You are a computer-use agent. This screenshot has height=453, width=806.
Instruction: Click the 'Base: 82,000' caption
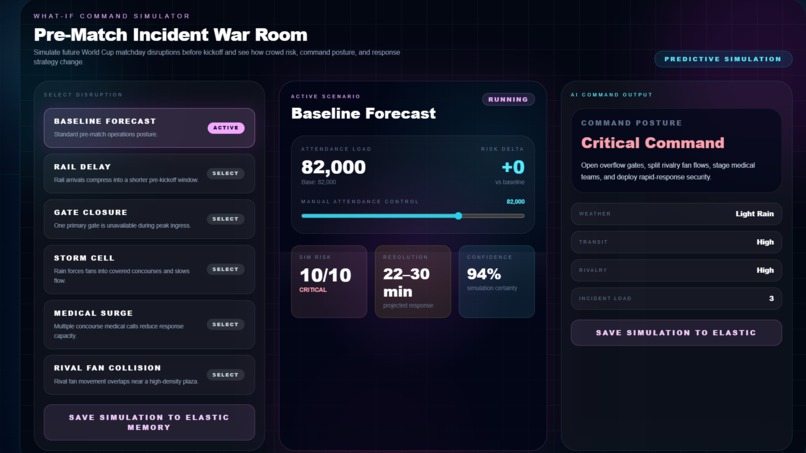tap(318, 182)
